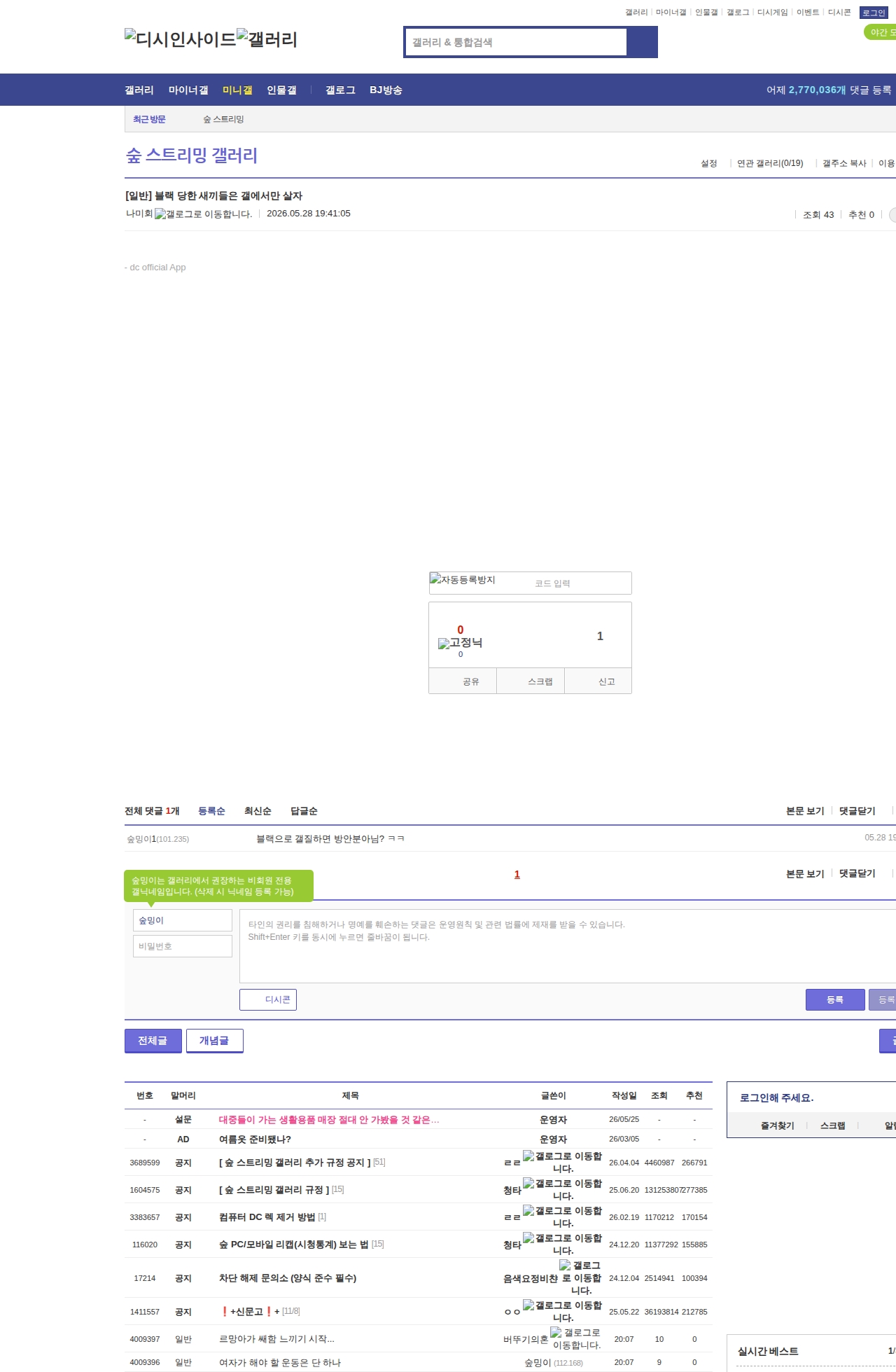Expand the 설정 menu
The image size is (896, 1372).
pyautogui.click(x=709, y=163)
